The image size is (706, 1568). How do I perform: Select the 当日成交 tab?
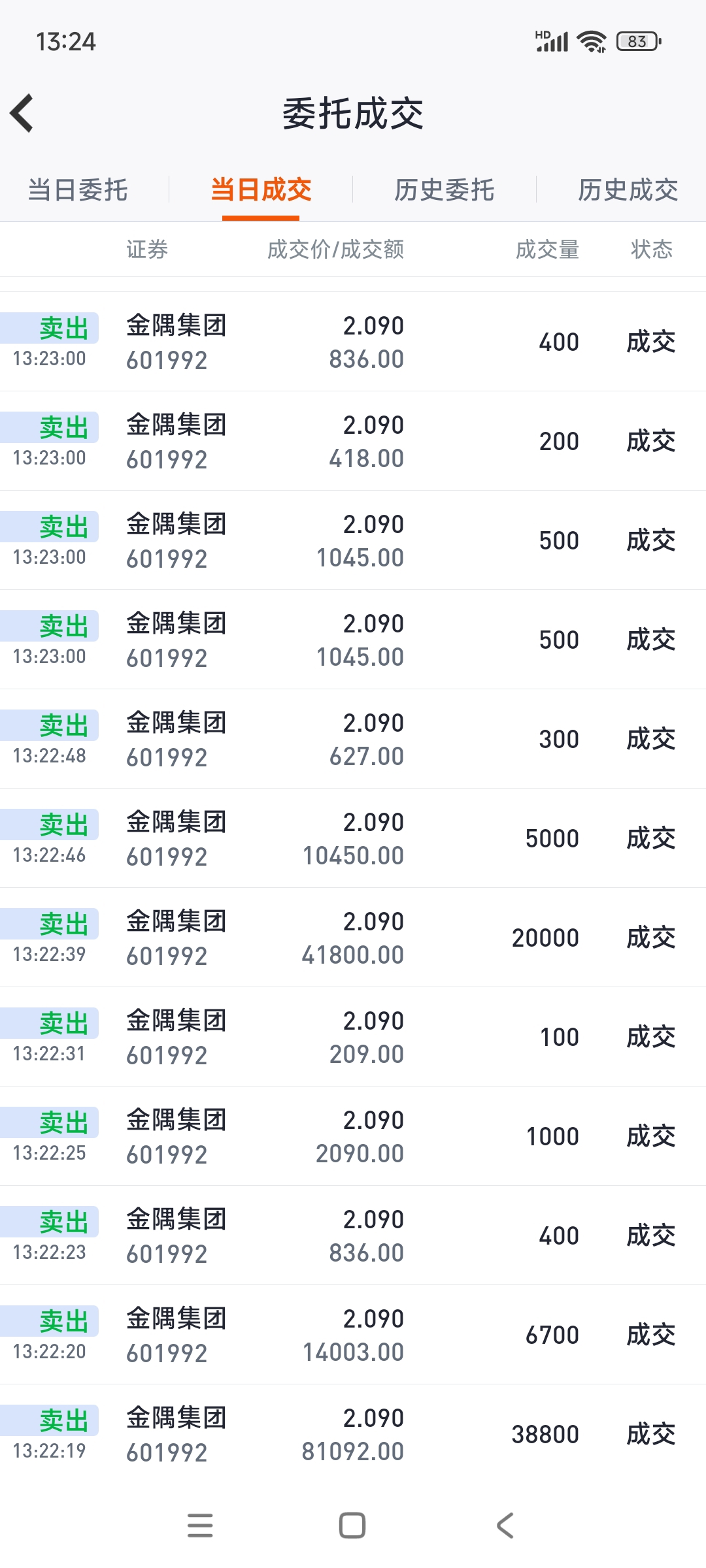(261, 190)
